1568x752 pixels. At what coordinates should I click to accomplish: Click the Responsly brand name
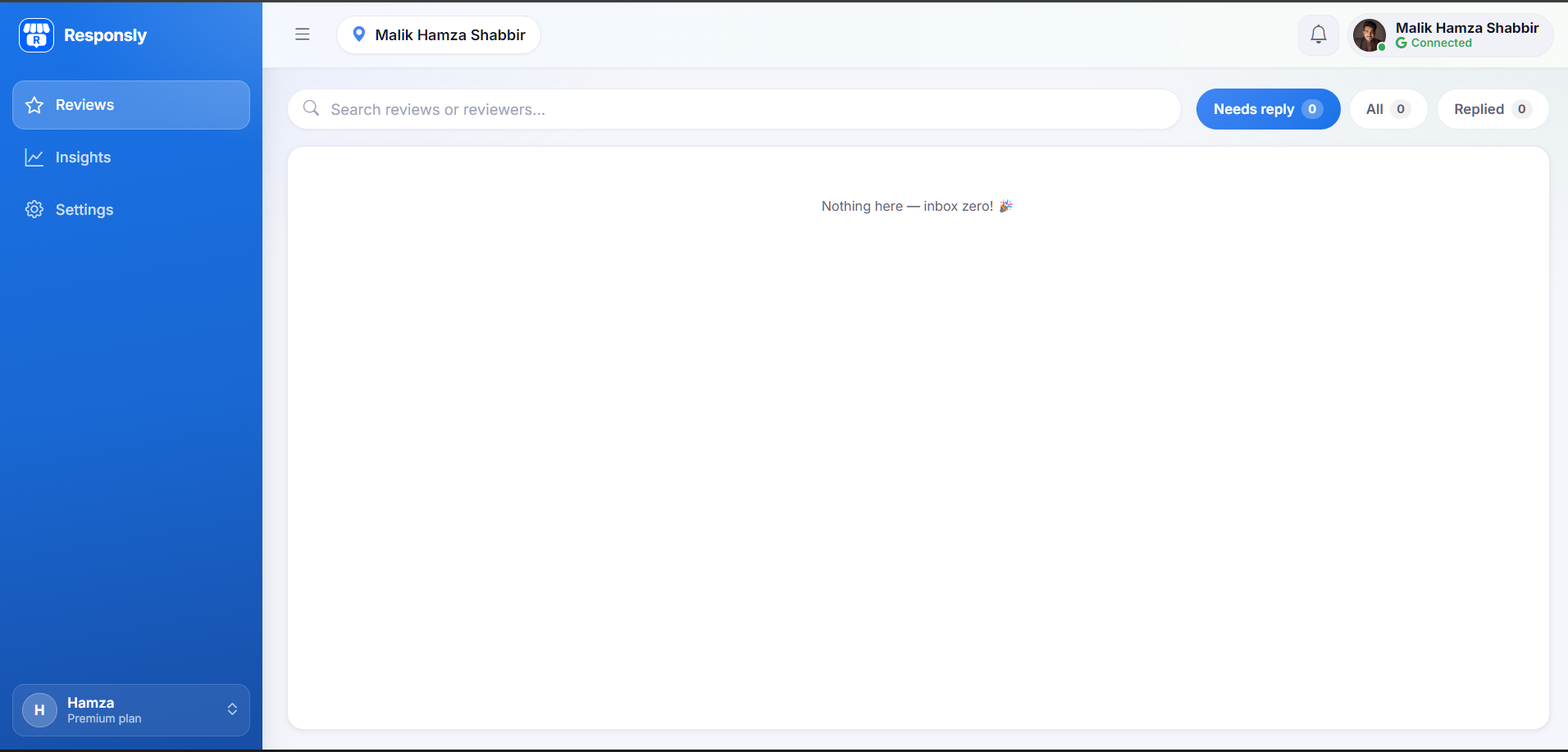pos(105,35)
